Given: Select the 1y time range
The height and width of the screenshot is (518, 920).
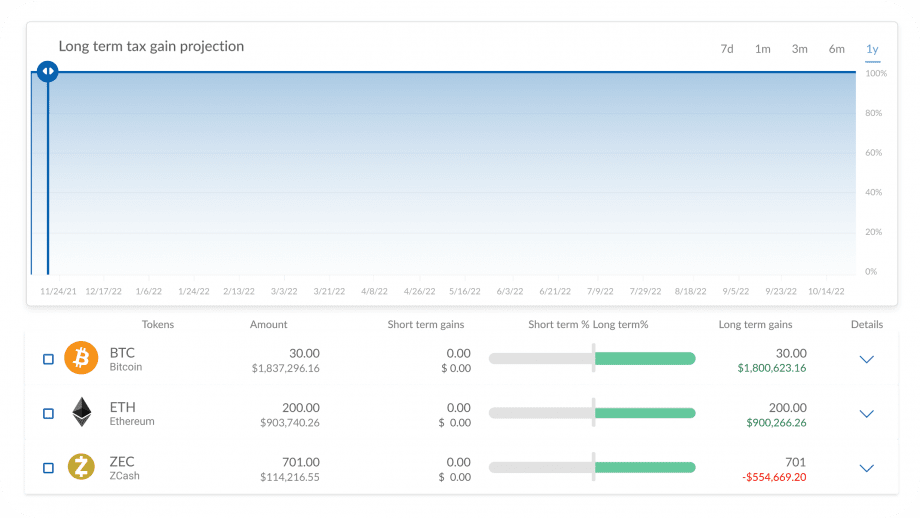Looking at the screenshot, I should point(872,49).
